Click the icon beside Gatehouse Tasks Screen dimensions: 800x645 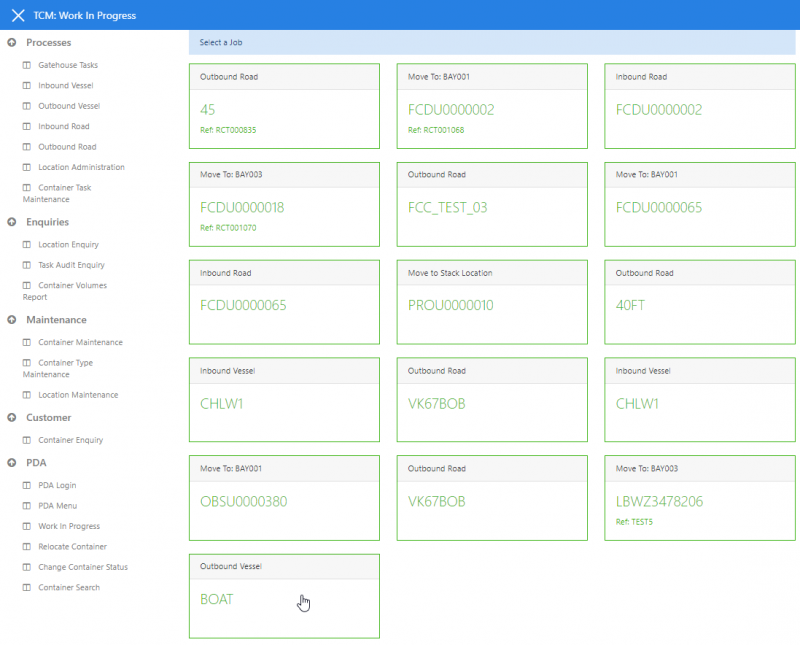click(x=28, y=65)
